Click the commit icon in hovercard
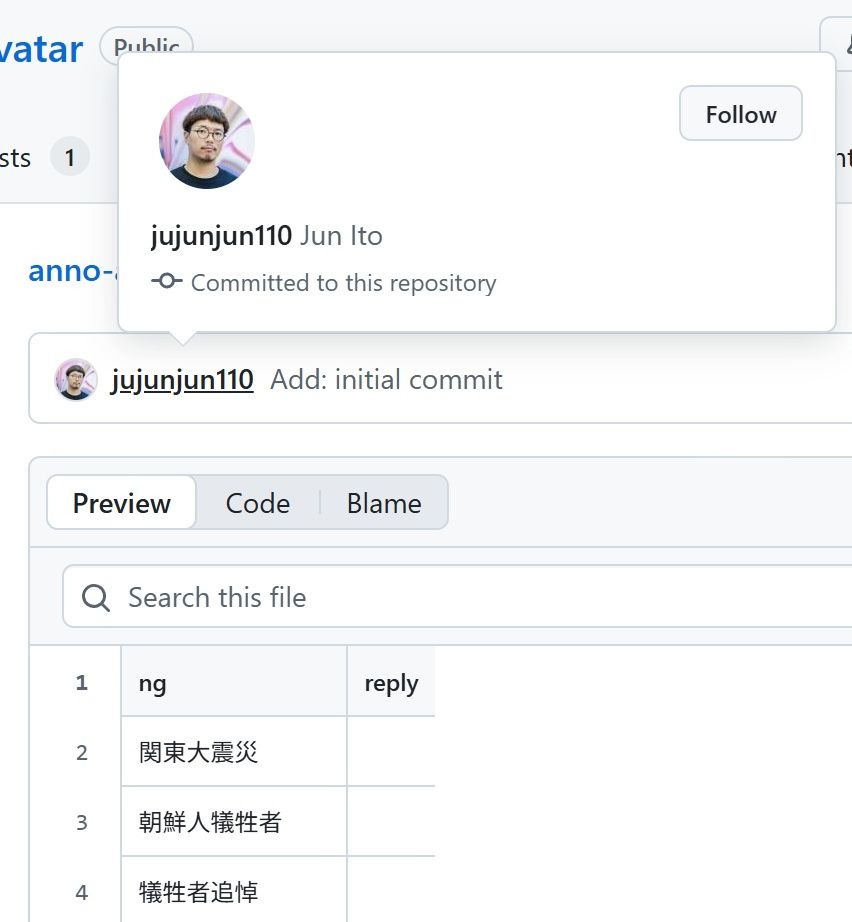 [x=166, y=282]
